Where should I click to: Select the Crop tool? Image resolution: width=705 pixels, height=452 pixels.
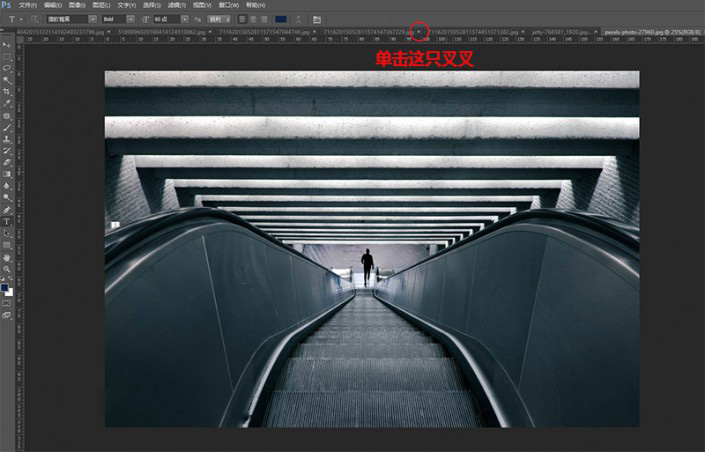click(x=7, y=91)
